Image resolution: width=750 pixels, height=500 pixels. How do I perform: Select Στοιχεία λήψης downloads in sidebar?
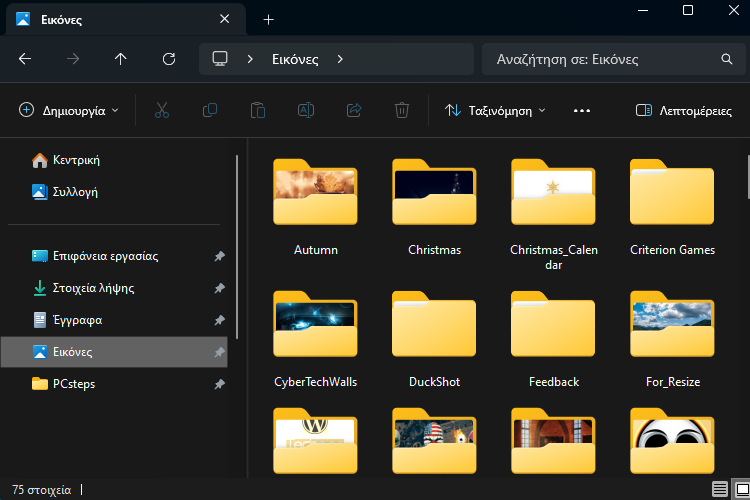[x=115, y=288]
